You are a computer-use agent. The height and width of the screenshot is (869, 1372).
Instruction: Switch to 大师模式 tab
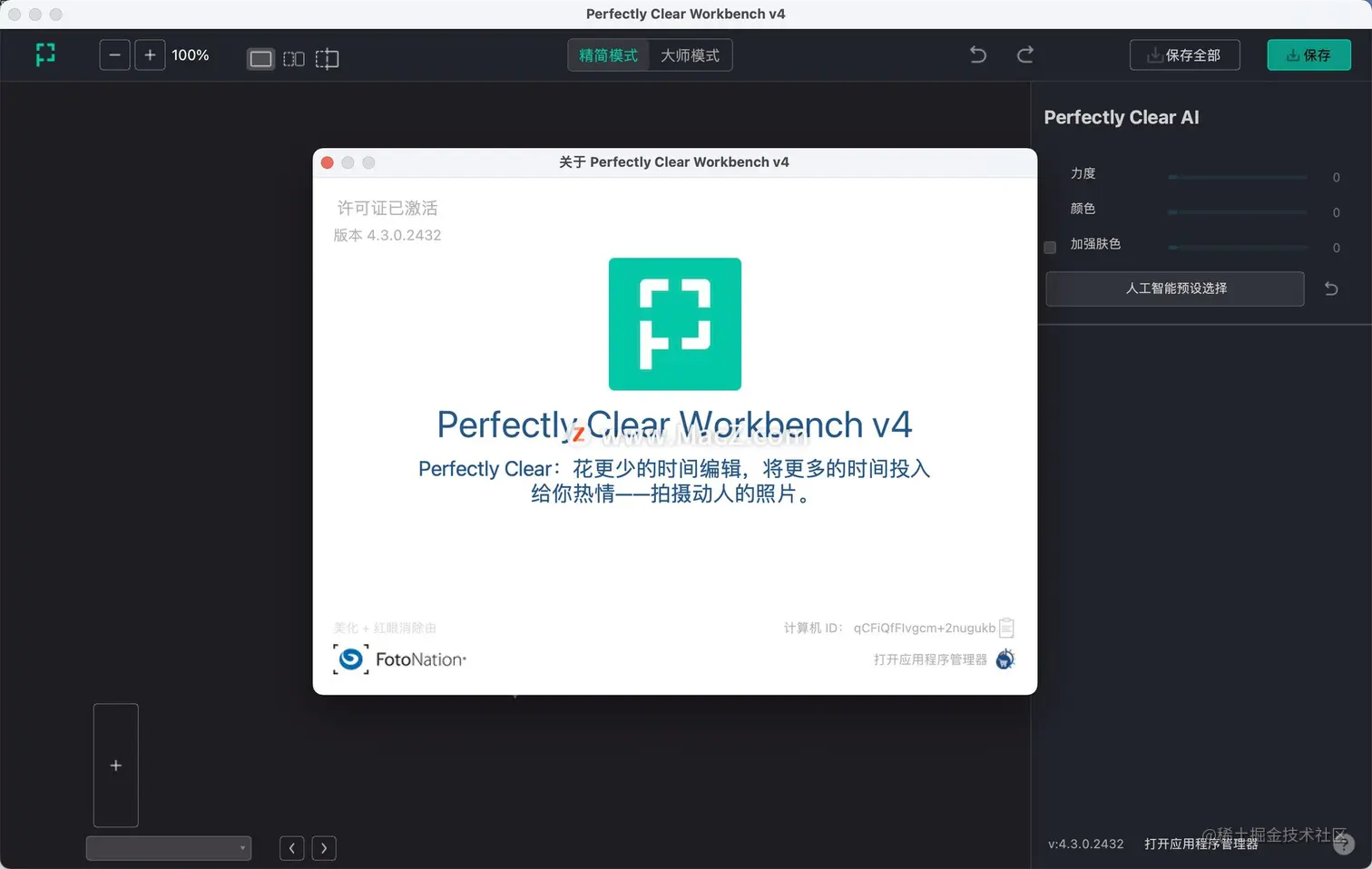click(691, 55)
